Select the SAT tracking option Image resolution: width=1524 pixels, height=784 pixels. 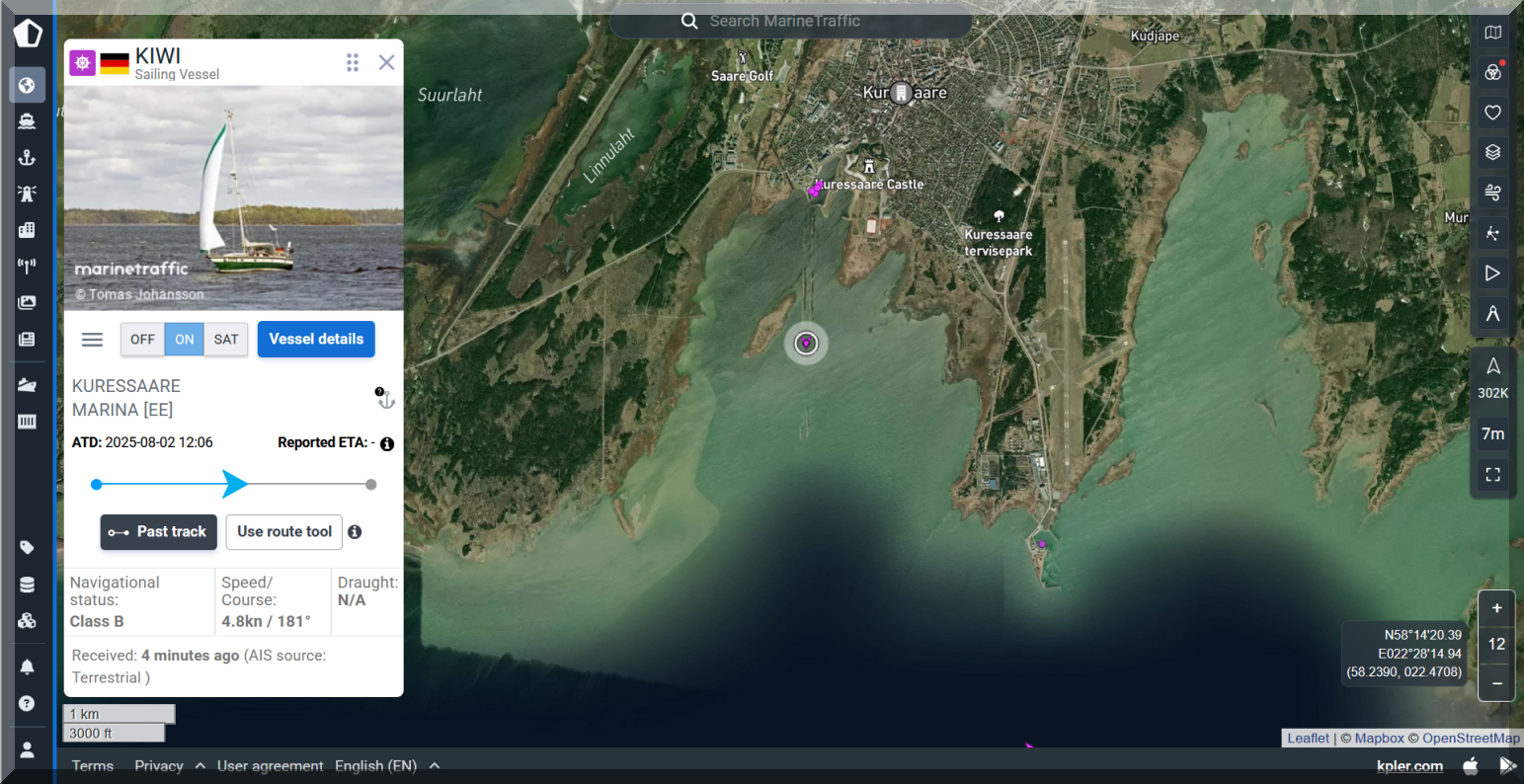coord(226,339)
